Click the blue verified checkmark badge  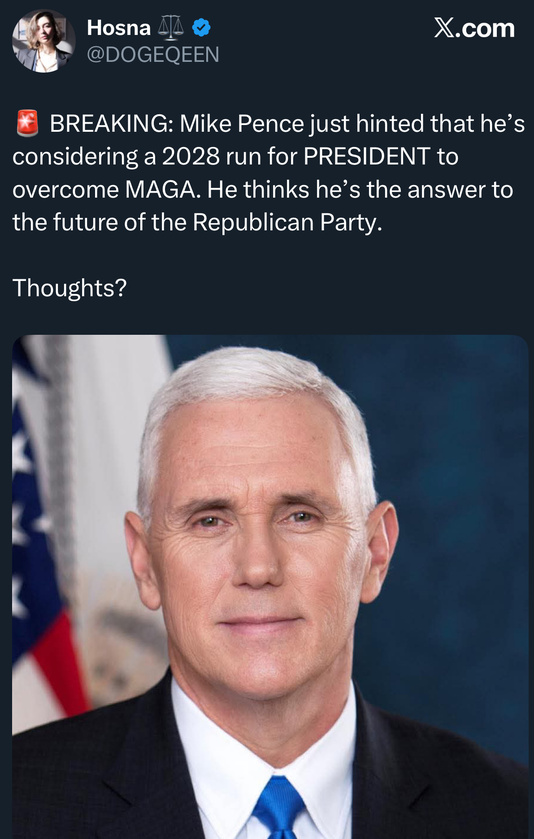pyautogui.click(x=201, y=27)
